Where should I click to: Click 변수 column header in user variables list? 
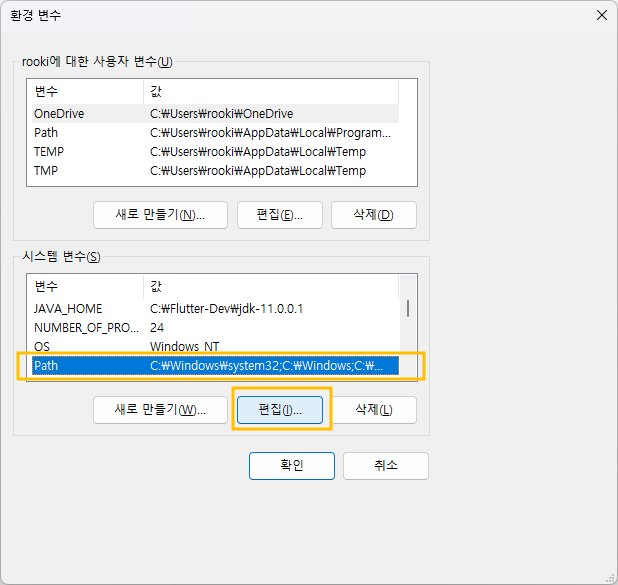point(87,91)
